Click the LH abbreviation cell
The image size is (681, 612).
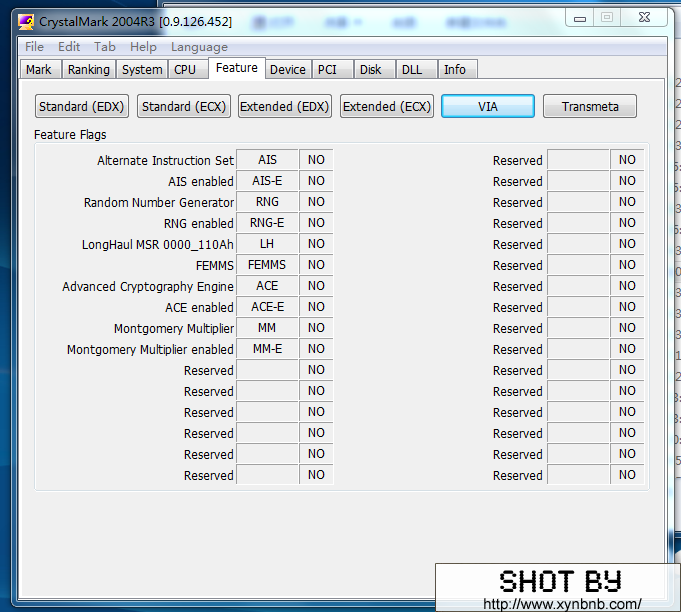267,244
